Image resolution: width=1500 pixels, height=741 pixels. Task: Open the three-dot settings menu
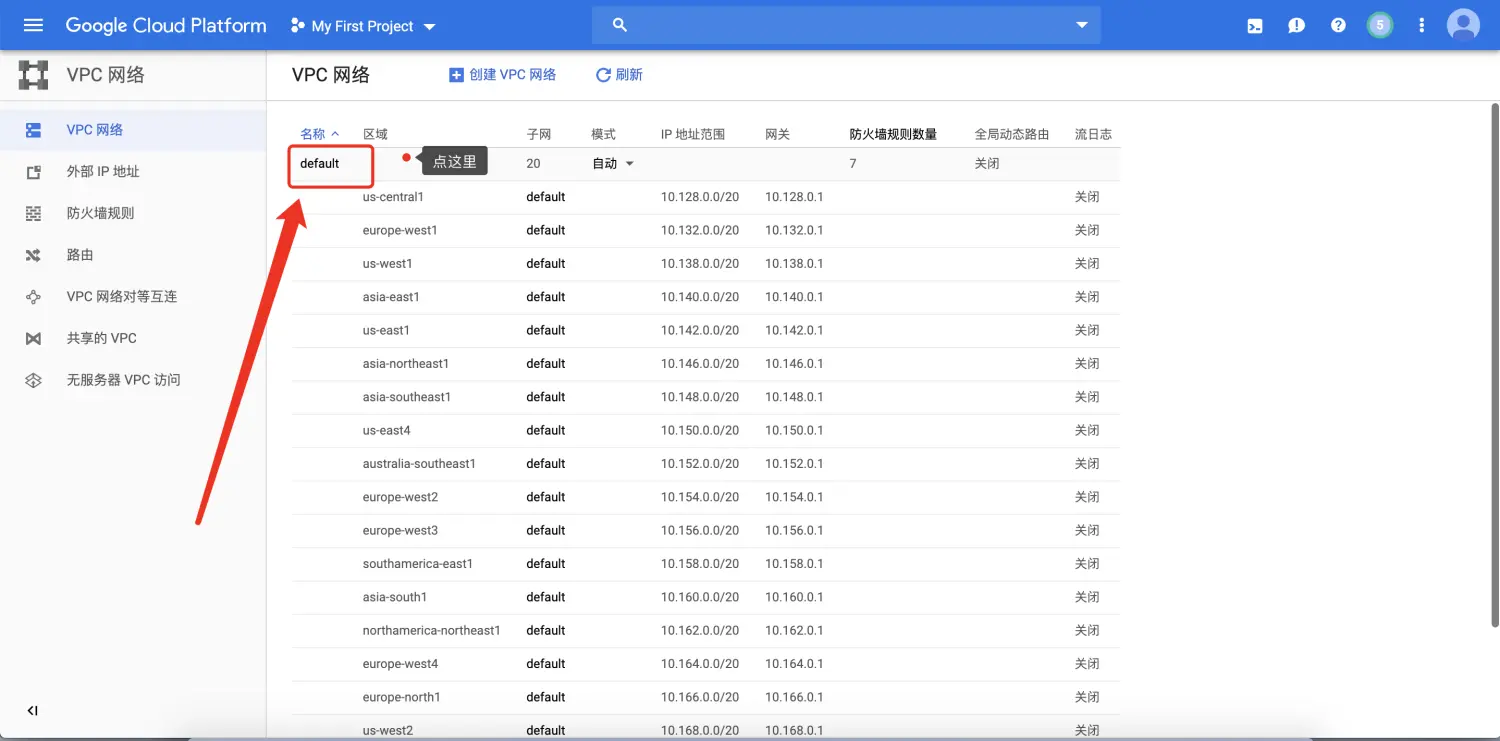tap(1421, 26)
